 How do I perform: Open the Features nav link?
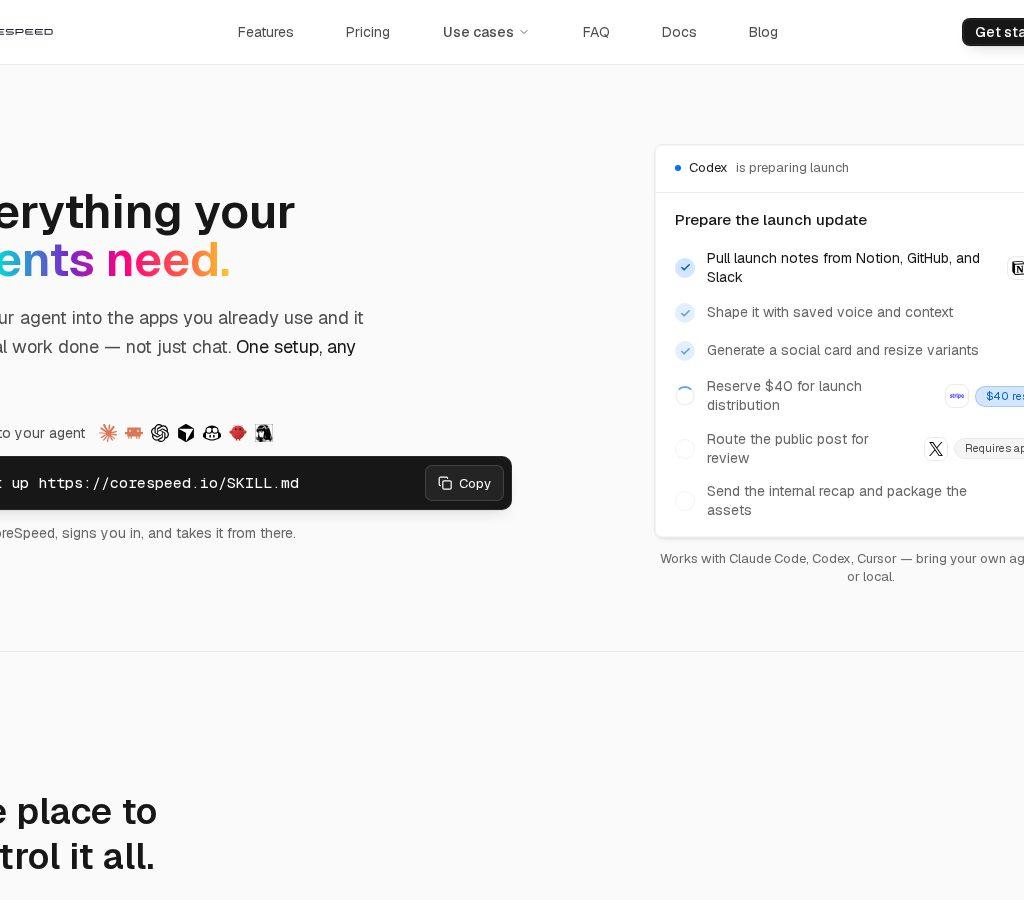(265, 32)
